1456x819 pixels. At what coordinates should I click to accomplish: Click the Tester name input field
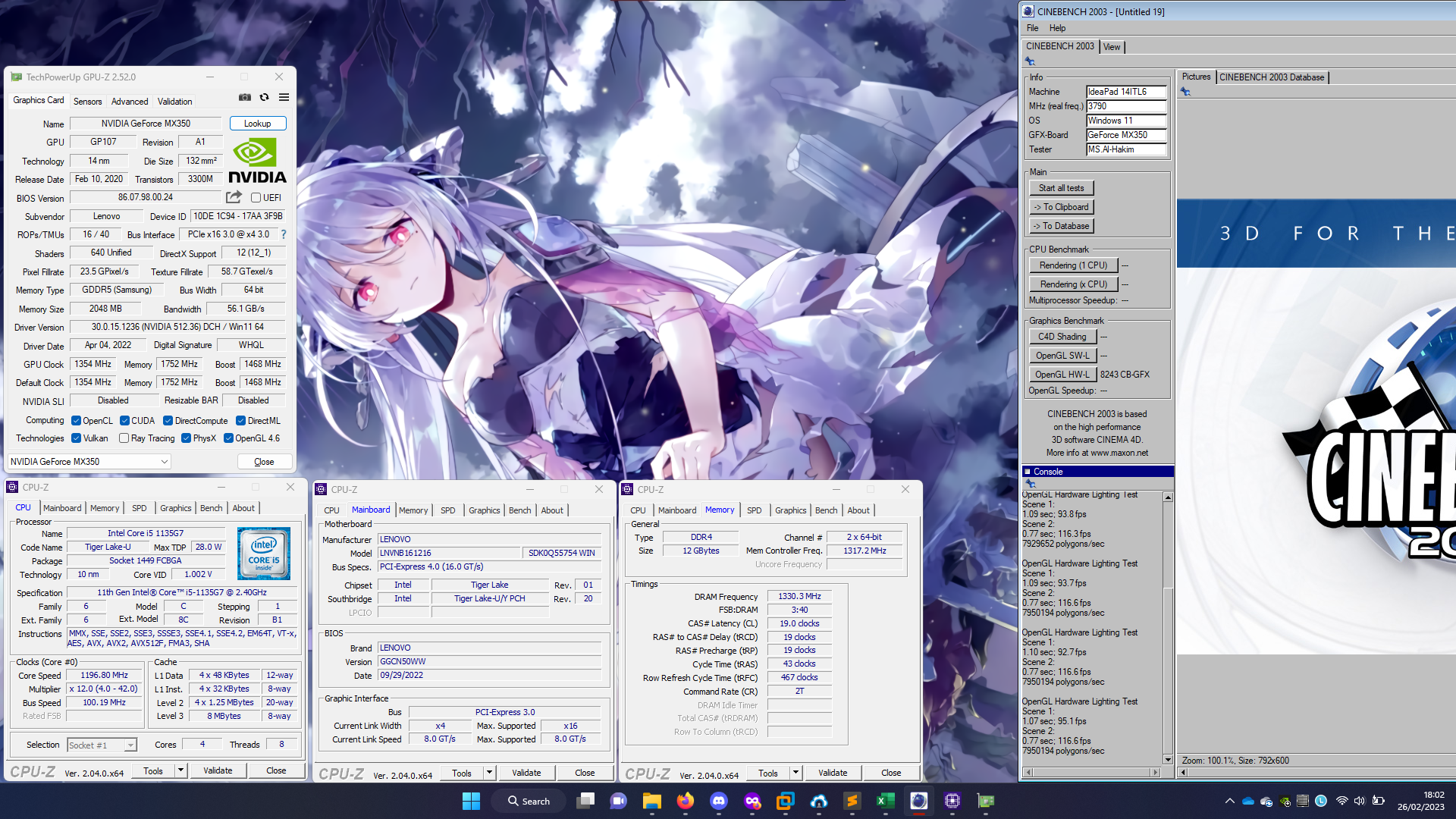tap(1126, 149)
